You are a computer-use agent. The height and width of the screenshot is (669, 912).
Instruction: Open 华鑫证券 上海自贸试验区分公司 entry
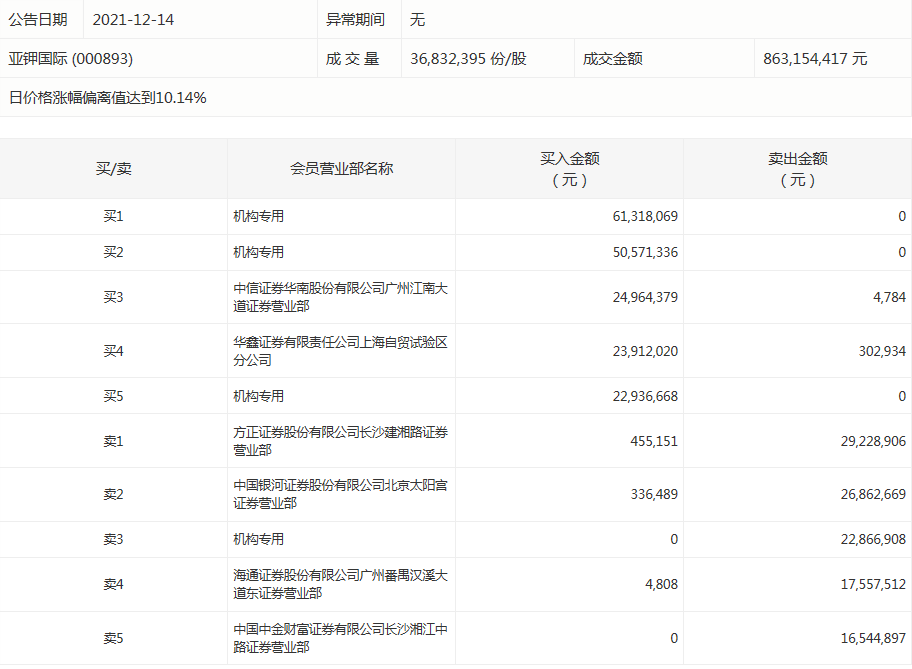click(x=340, y=351)
